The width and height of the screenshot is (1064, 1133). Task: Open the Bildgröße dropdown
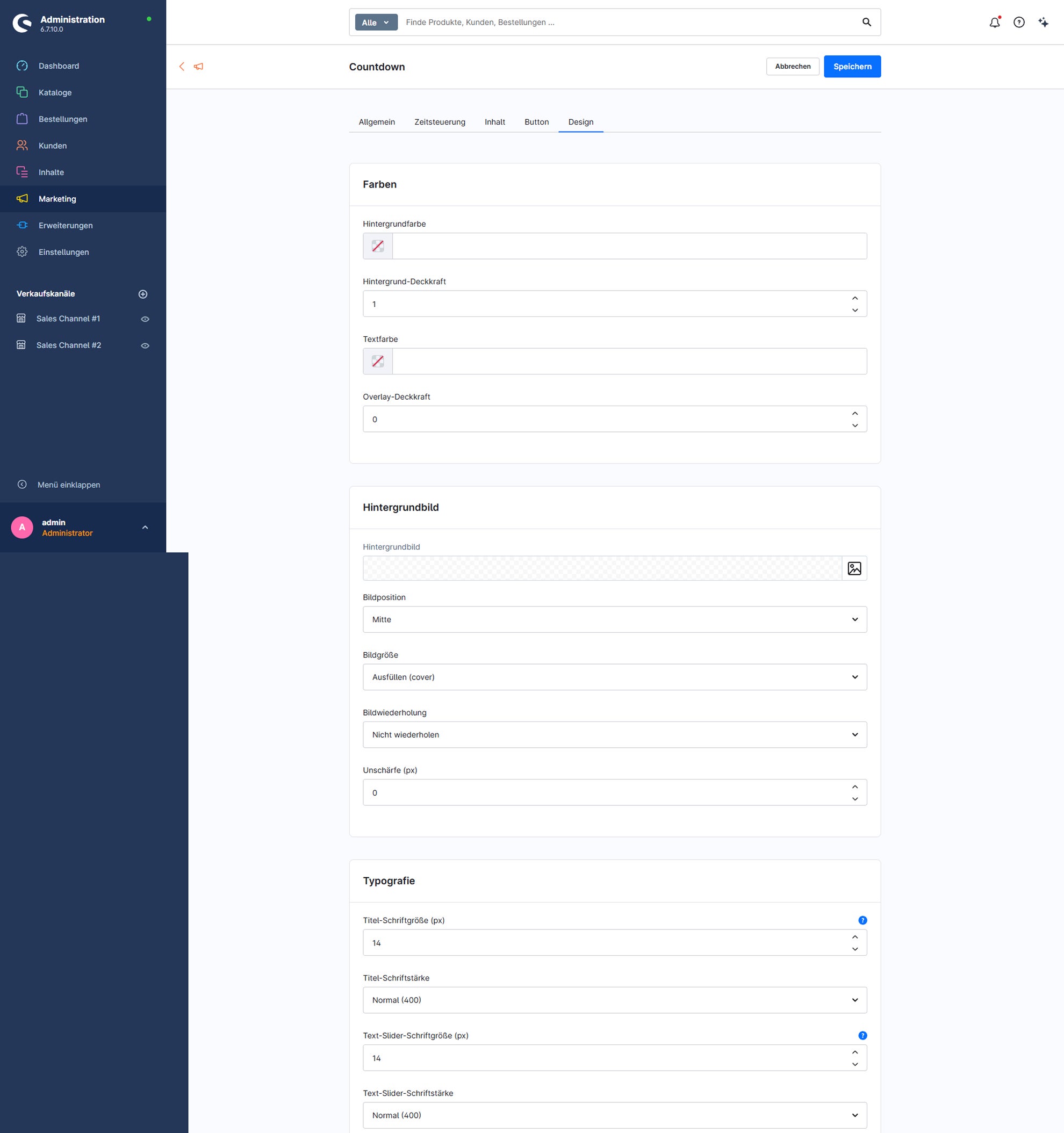coord(615,677)
